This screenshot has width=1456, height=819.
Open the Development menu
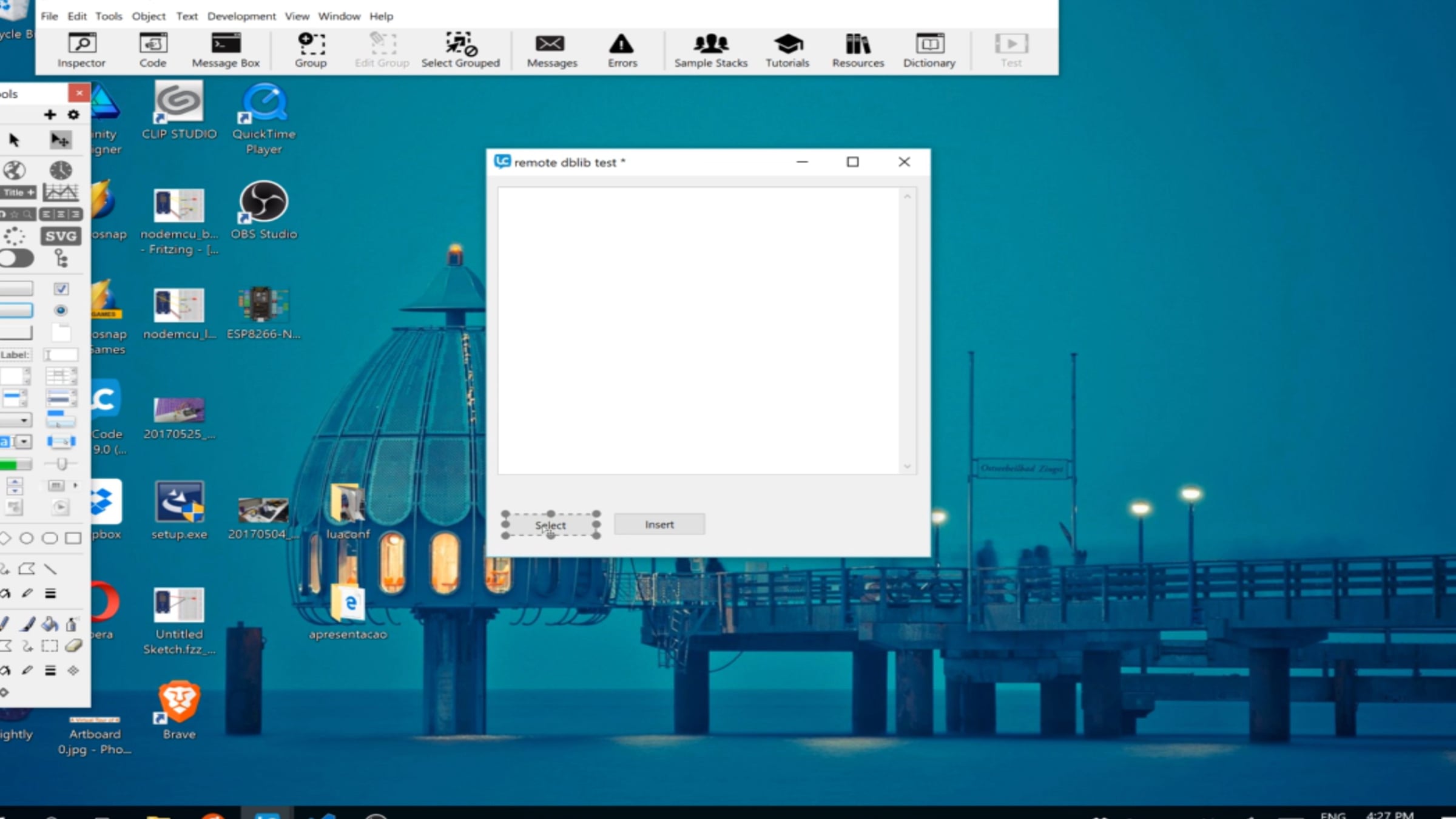click(x=241, y=16)
